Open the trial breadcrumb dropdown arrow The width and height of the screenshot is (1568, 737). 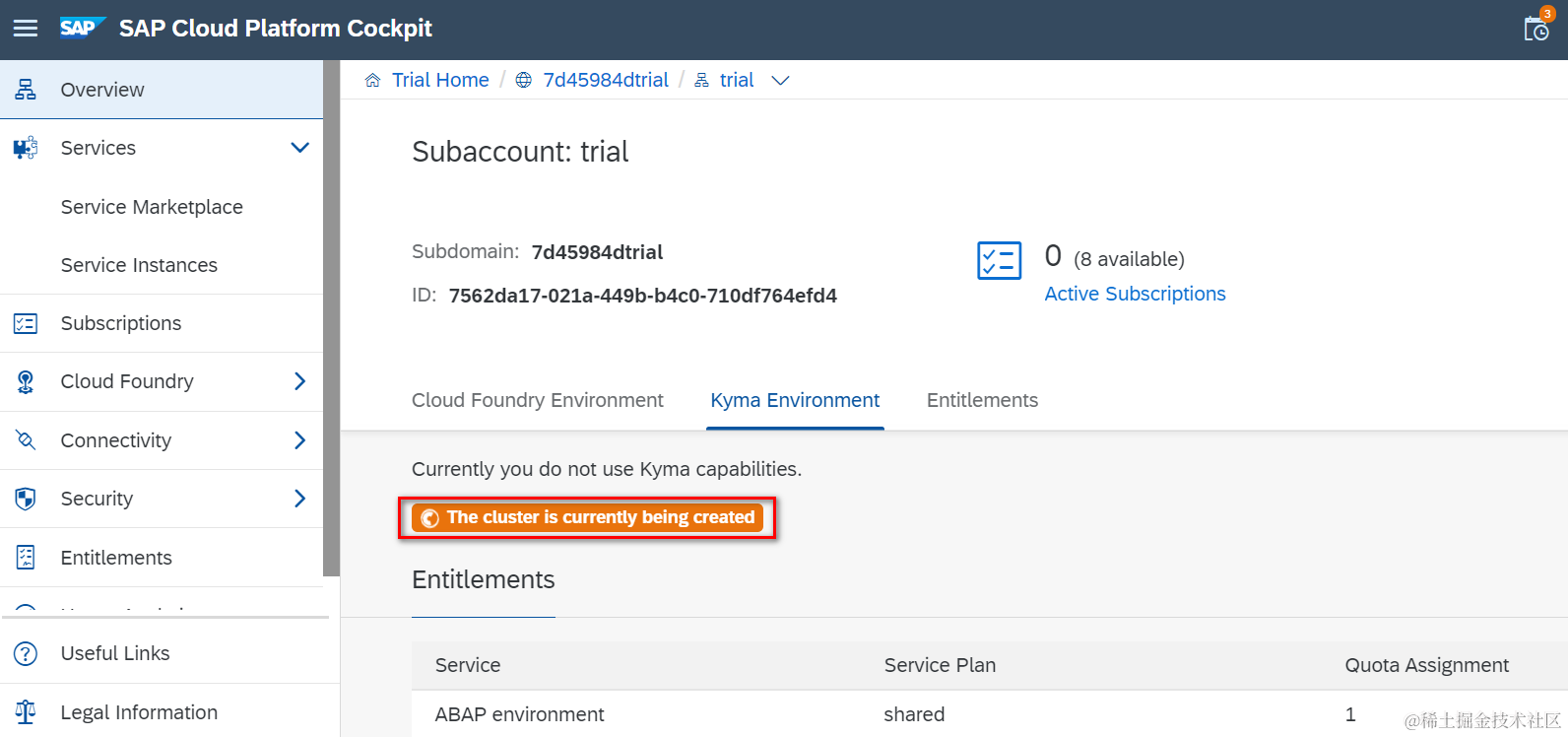coord(780,81)
